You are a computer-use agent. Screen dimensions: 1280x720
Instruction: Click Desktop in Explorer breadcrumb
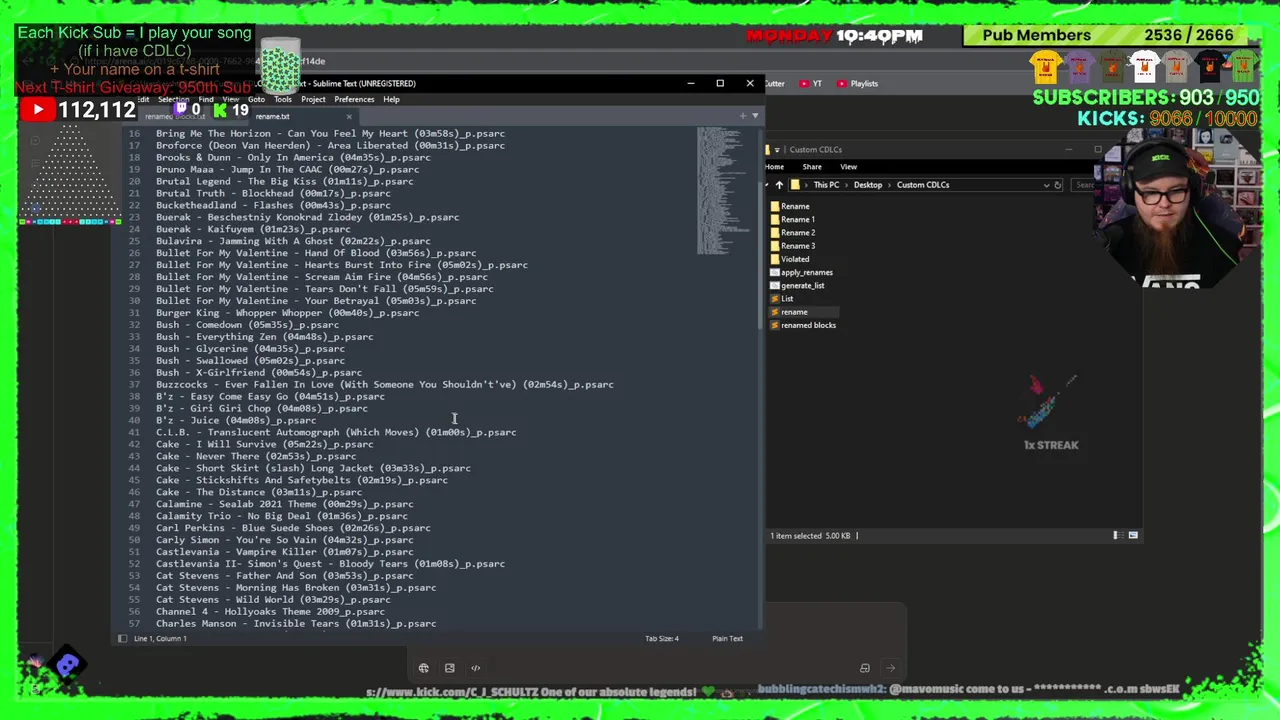click(868, 185)
